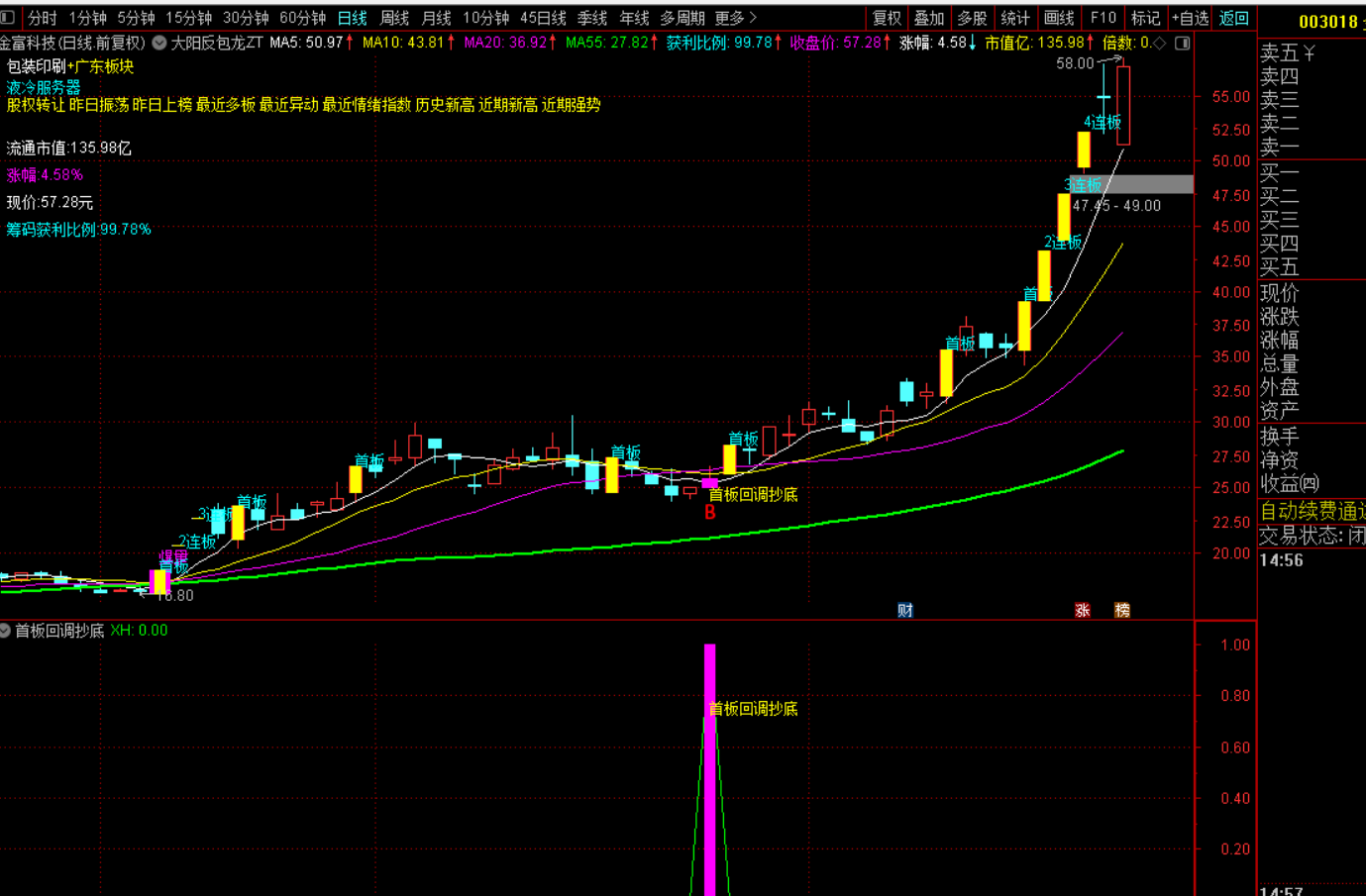This screenshot has height=896, width=1366.
Task: Open F10 company information
Action: pos(1103,18)
